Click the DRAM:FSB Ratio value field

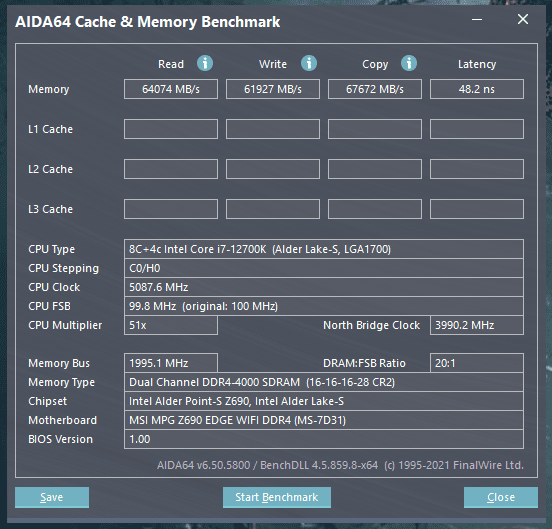click(x=477, y=363)
